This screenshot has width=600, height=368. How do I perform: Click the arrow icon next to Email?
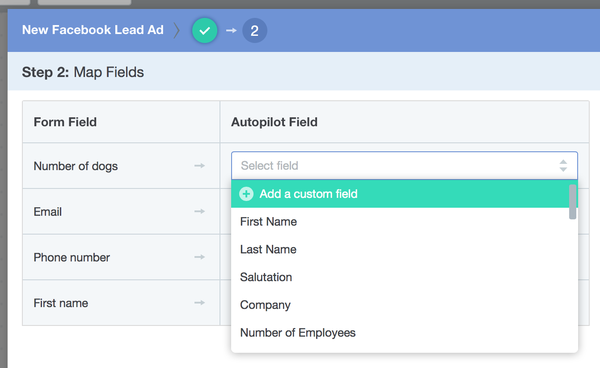(199, 211)
